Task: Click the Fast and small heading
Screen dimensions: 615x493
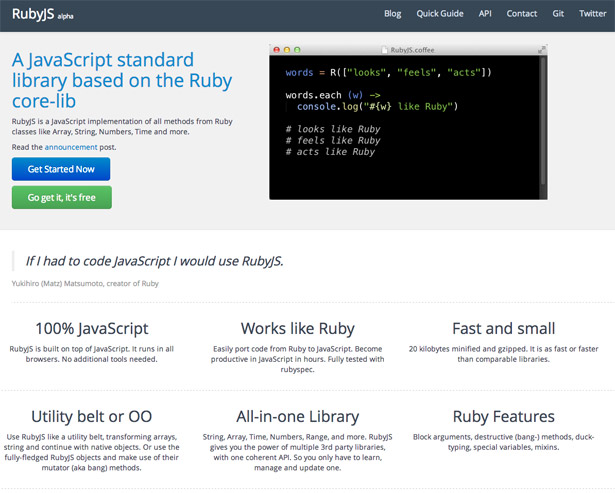Action: pyautogui.click(x=504, y=329)
